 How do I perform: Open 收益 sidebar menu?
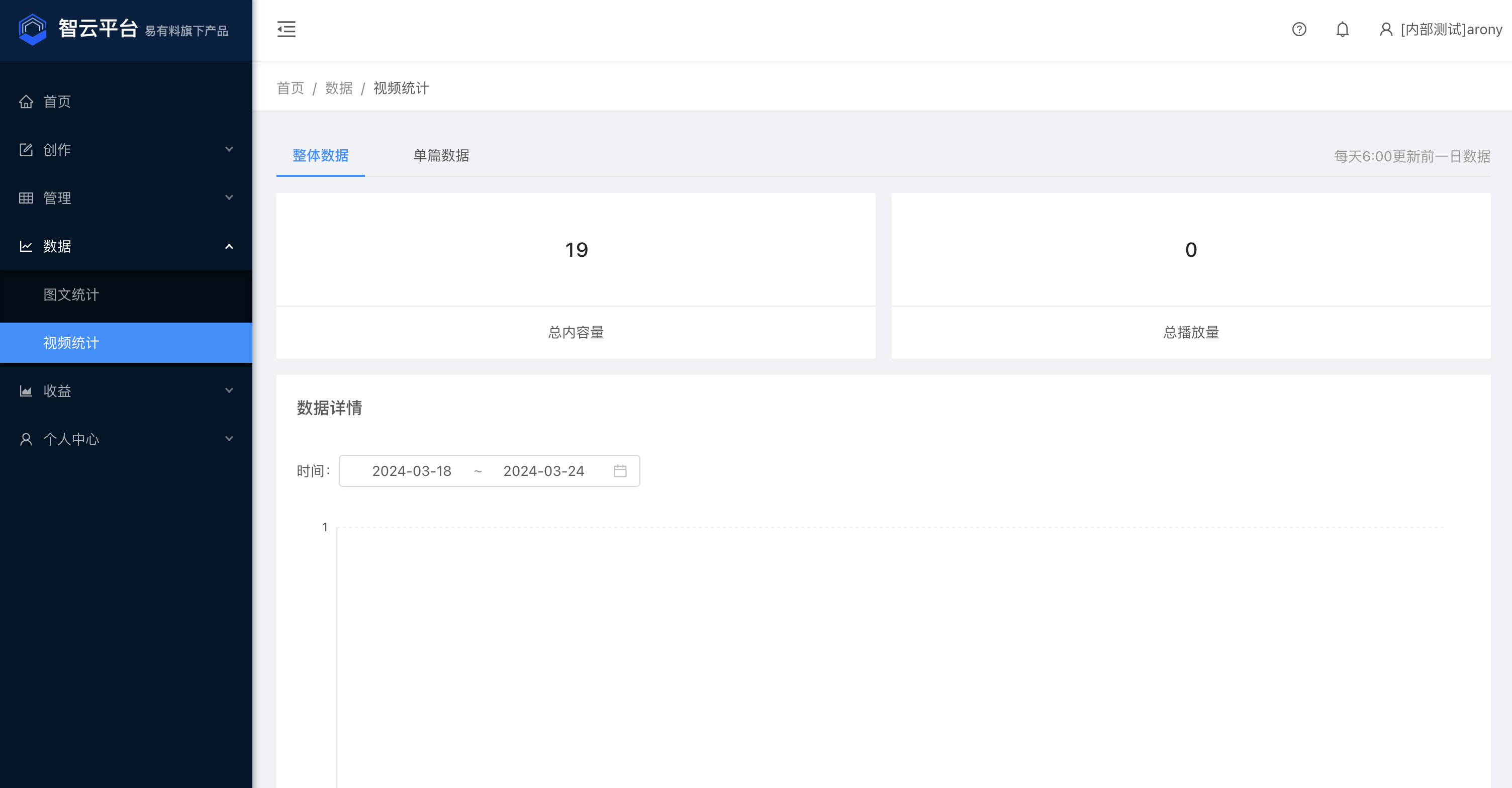(126, 391)
